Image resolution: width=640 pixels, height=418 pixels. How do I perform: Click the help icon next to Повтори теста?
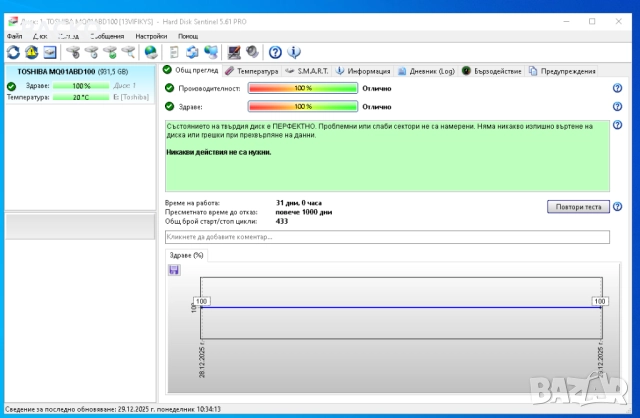(617, 207)
